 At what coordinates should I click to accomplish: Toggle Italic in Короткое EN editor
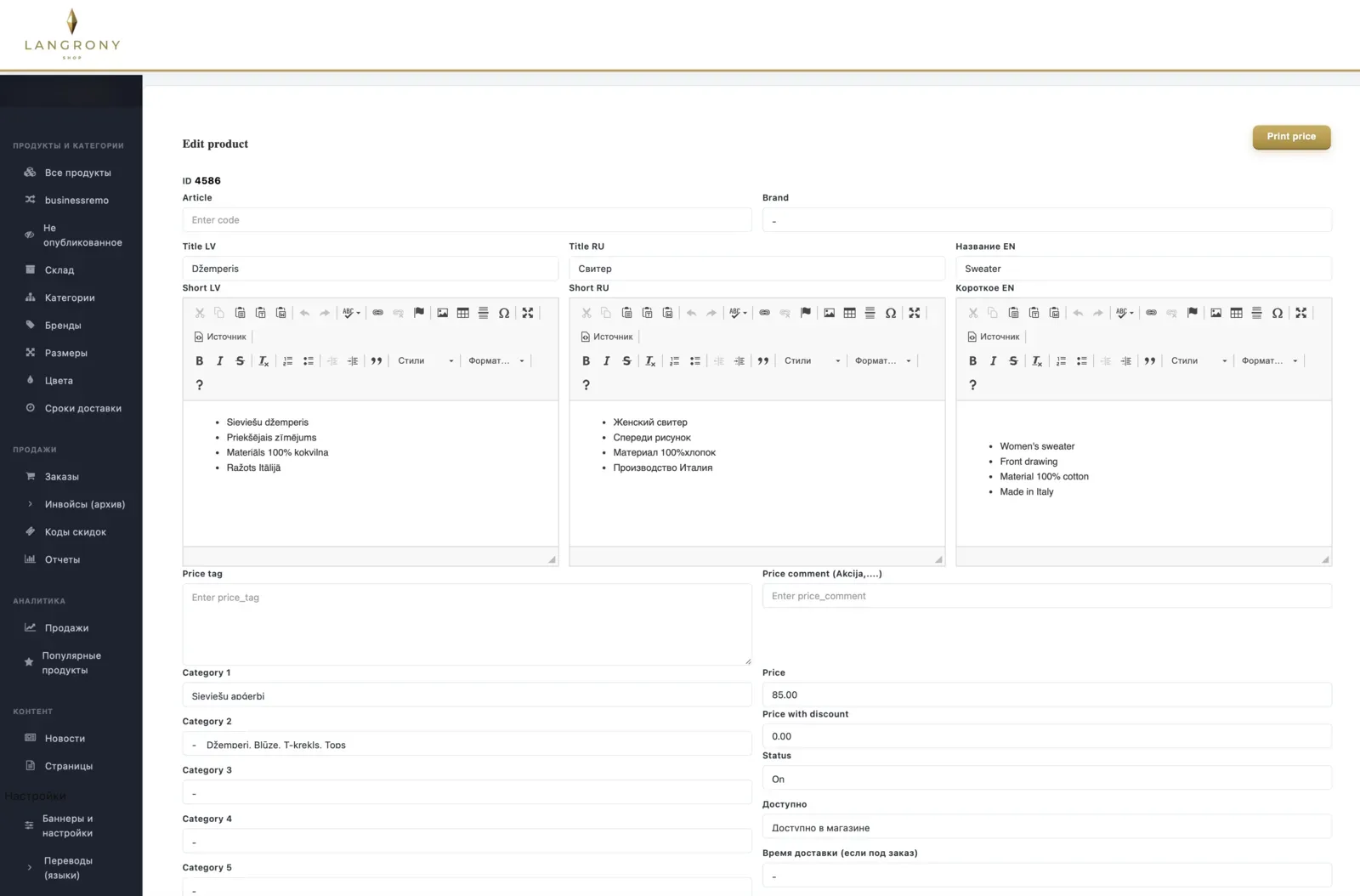[x=994, y=361]
